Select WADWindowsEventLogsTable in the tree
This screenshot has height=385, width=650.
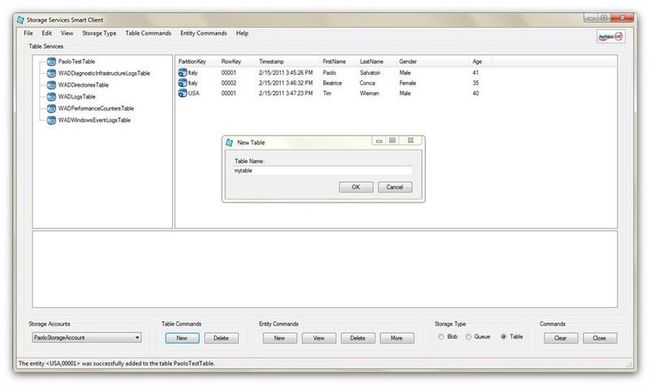coord(95,120)
